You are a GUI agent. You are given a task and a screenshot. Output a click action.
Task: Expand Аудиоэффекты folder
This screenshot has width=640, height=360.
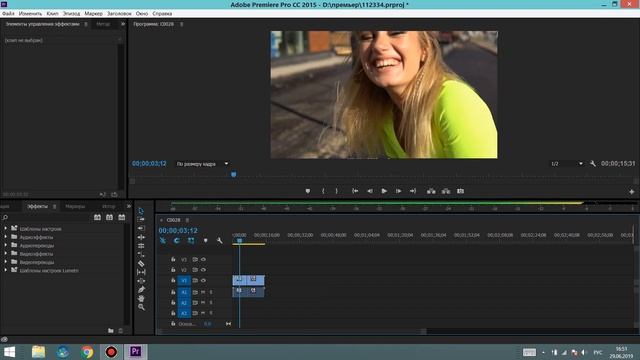click(x=6, y=237)
